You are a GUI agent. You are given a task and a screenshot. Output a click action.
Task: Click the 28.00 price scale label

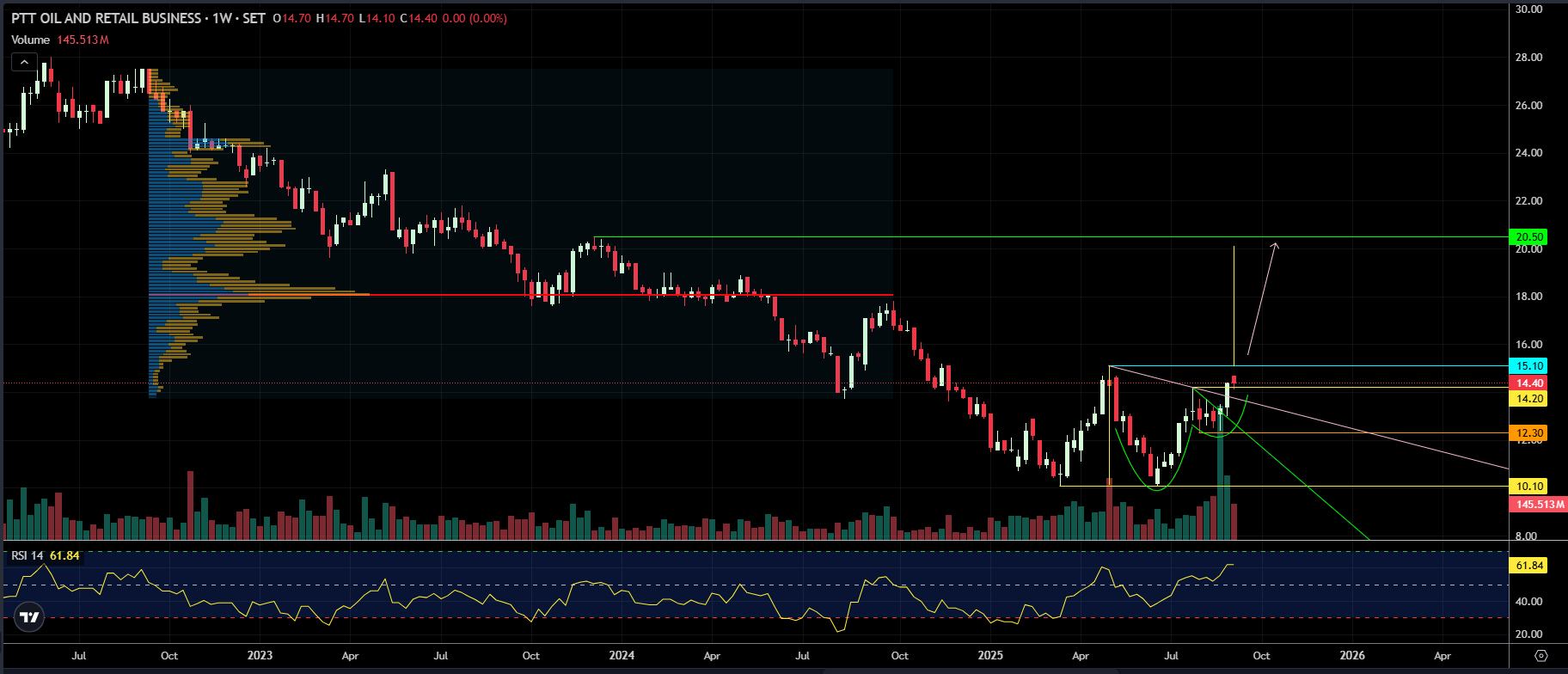click(x=1528, y=58)
